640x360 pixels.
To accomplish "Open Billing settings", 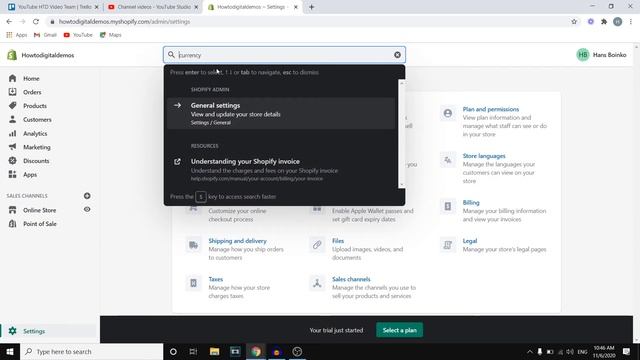I will pyautogui.click(x=471, y=202).
